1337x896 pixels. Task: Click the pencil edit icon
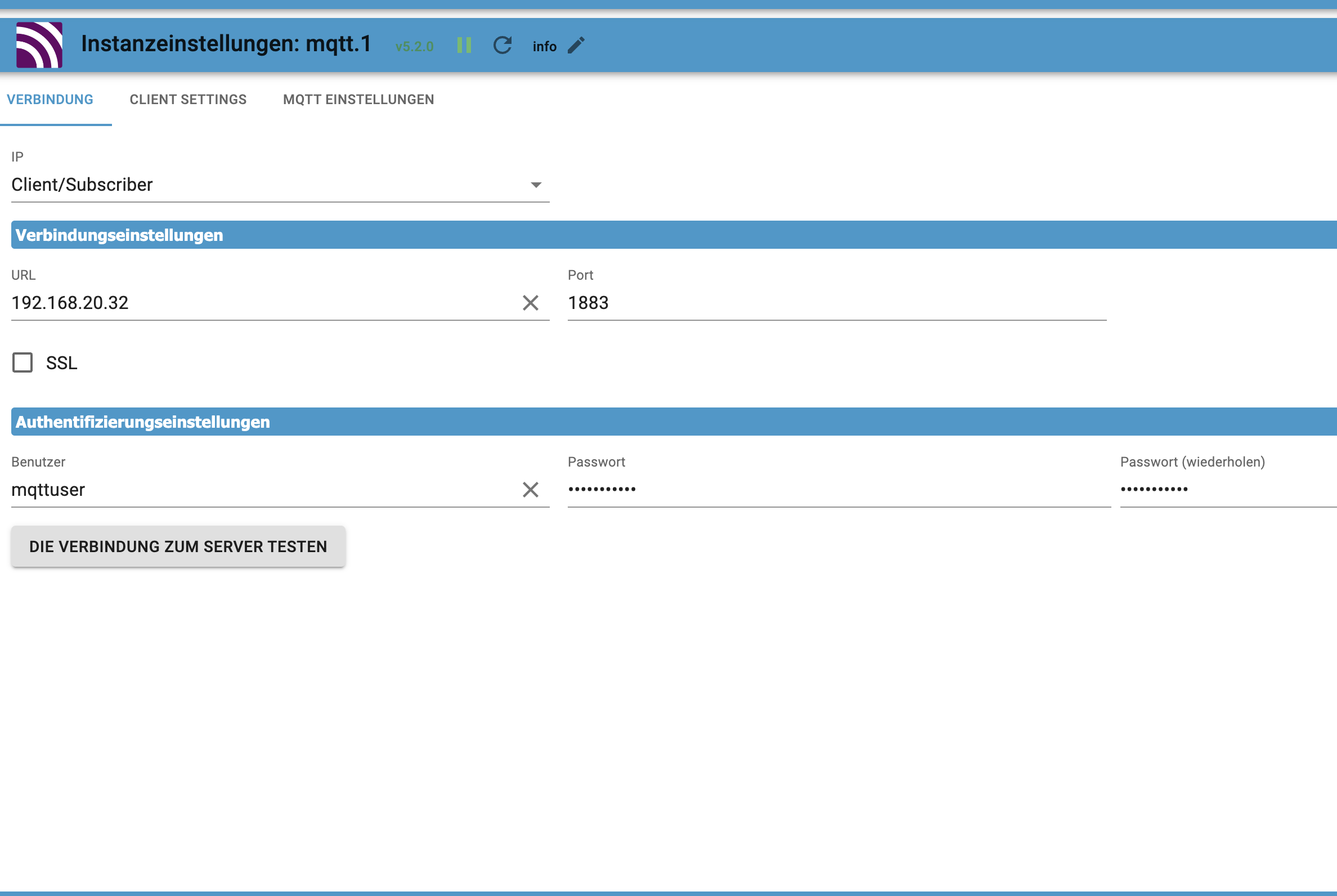tap(576, 45)
